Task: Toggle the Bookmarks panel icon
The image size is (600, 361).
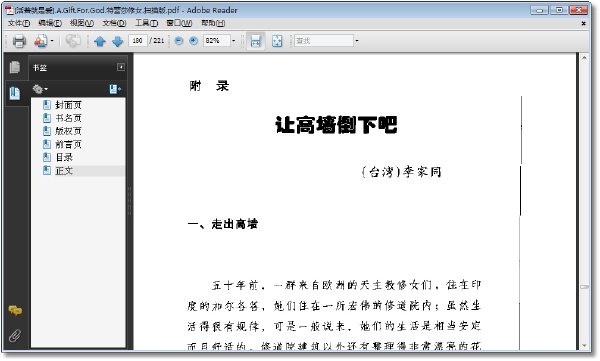Action: point(15,93)
